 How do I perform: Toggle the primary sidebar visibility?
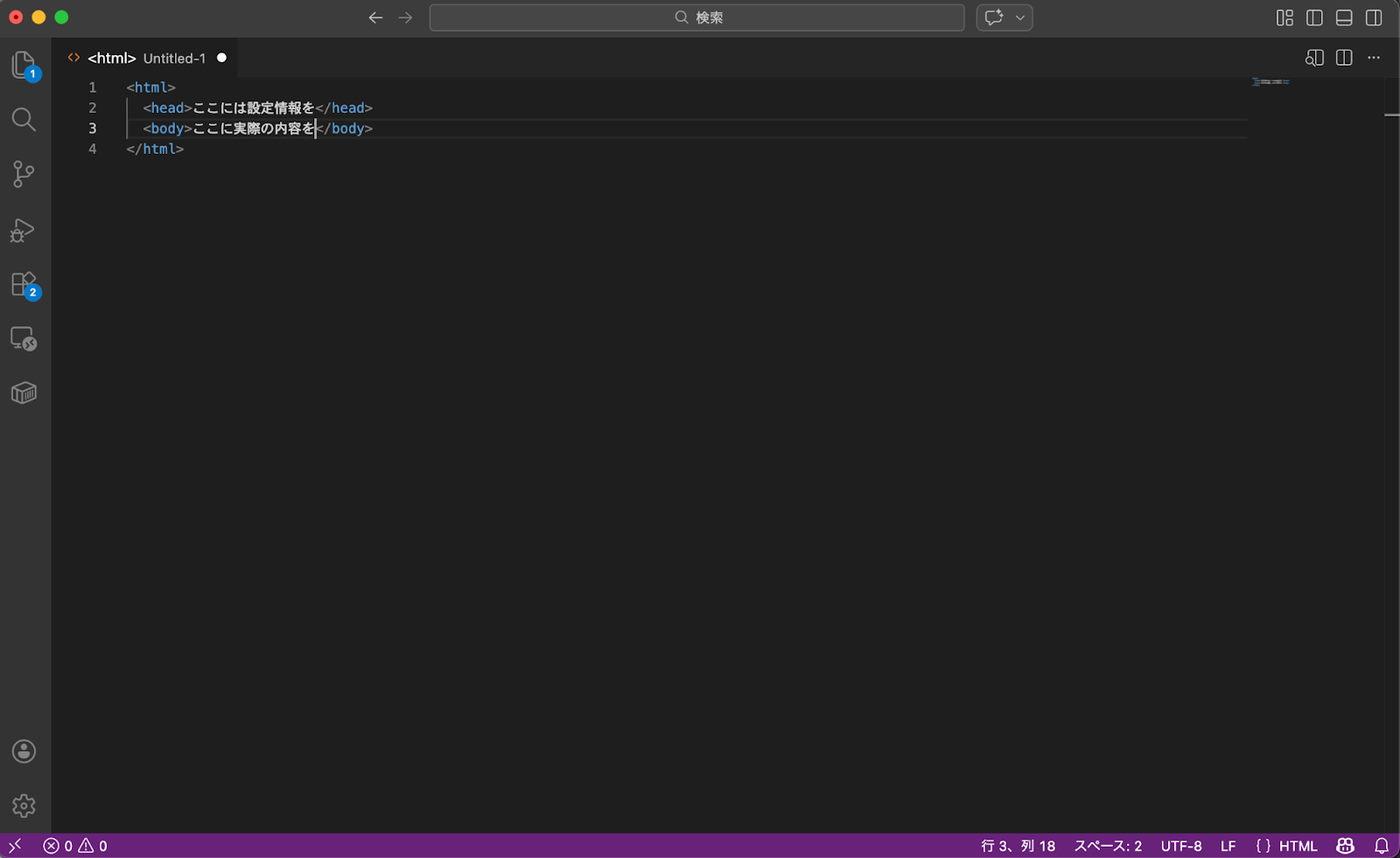point(1313,17)
